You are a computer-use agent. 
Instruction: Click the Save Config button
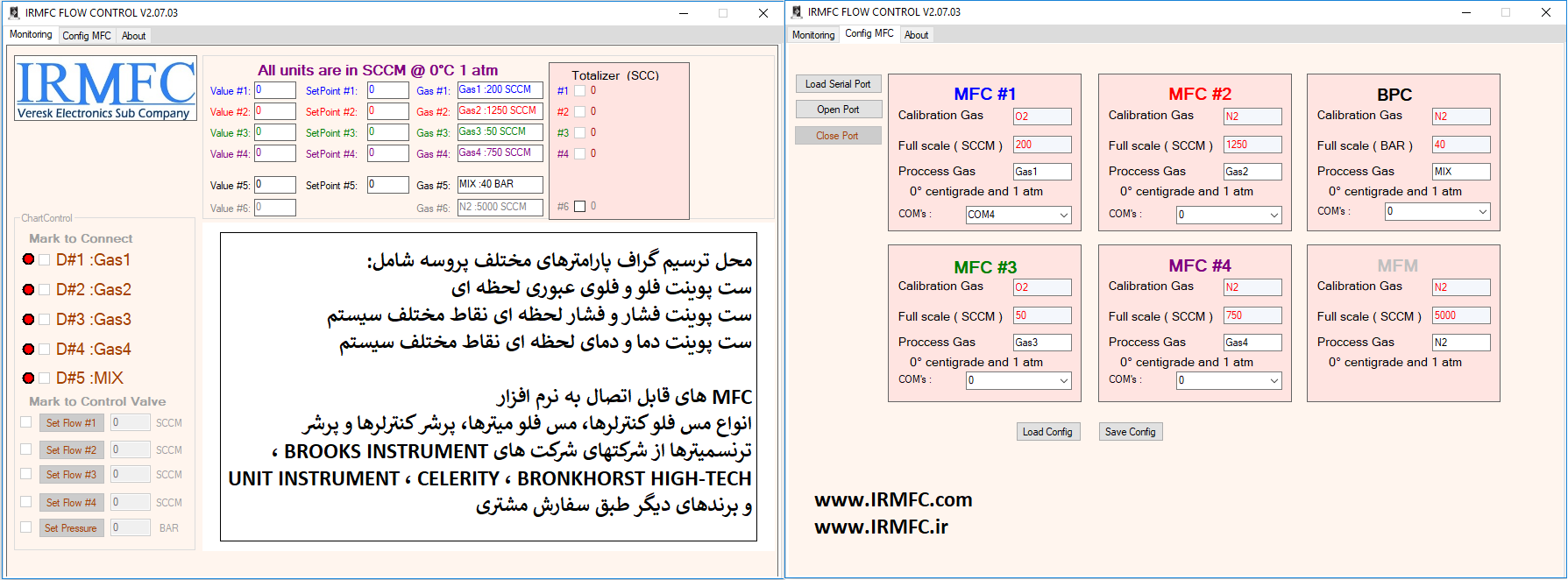1131,432
